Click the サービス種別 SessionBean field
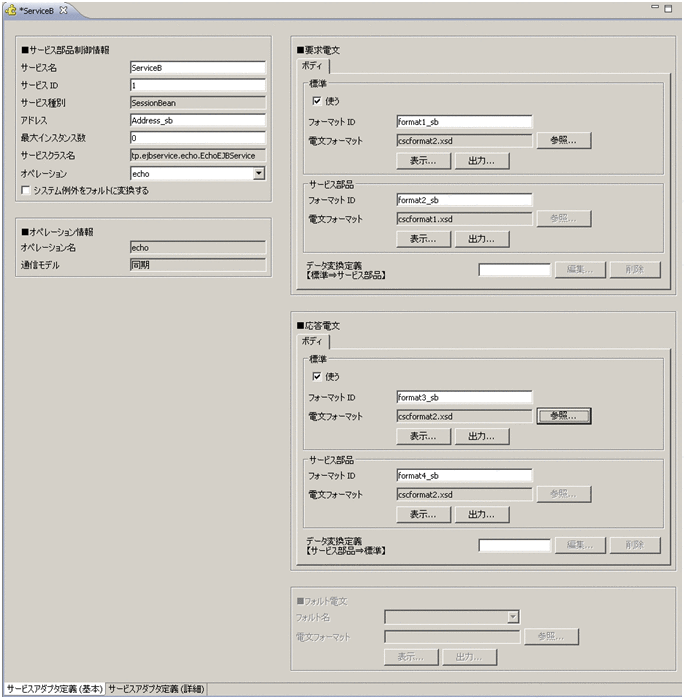The width and height of the screenshot is (685, 700). 198,103
